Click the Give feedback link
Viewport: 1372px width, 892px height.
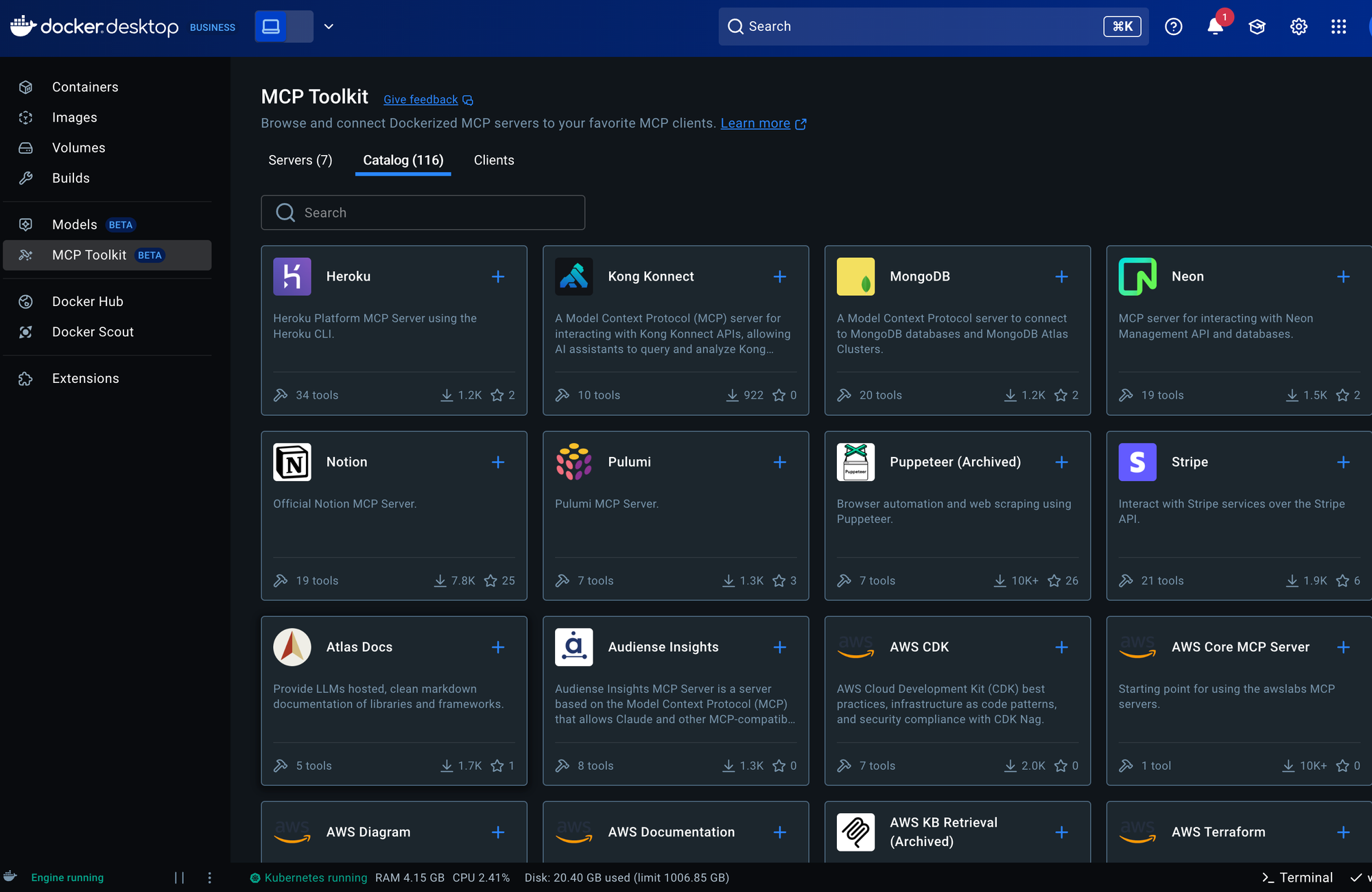point(421,99)
